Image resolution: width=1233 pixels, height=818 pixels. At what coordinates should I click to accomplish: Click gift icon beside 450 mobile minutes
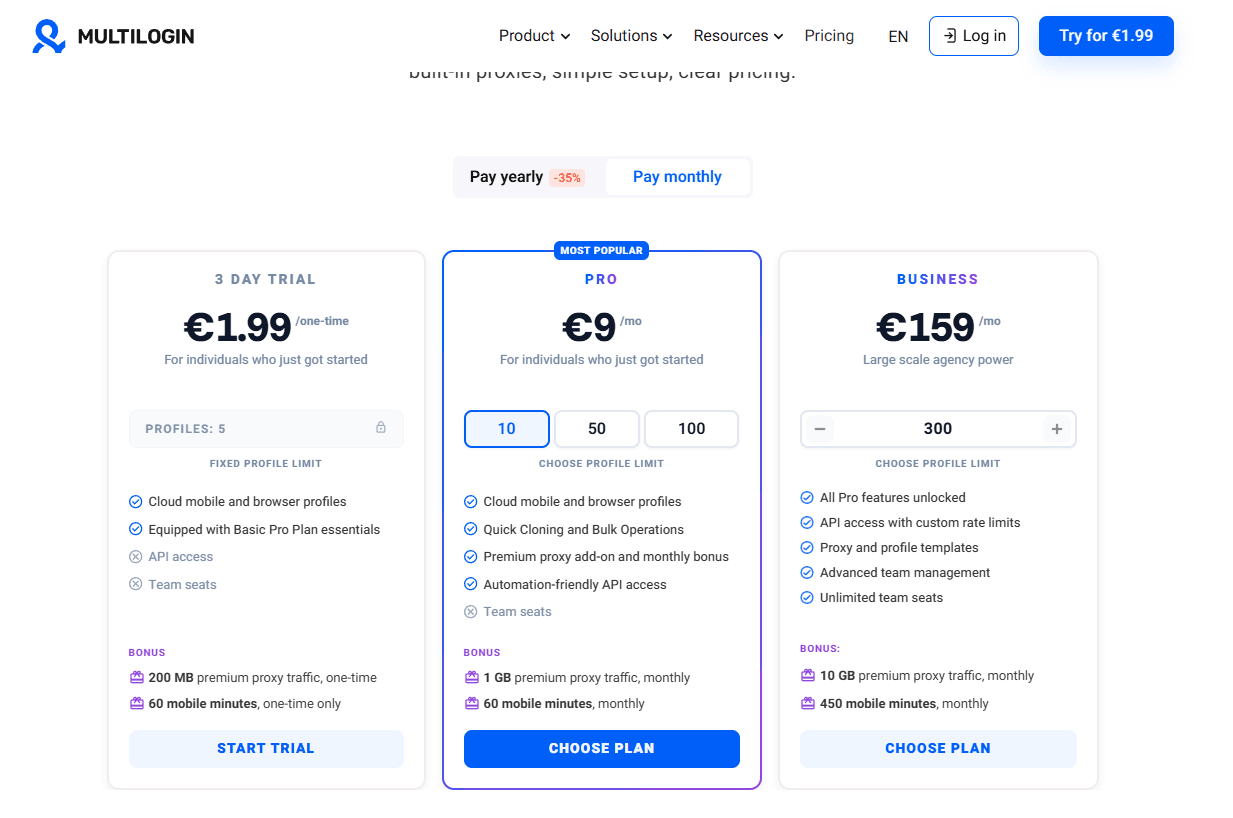(x=808, y=704)
